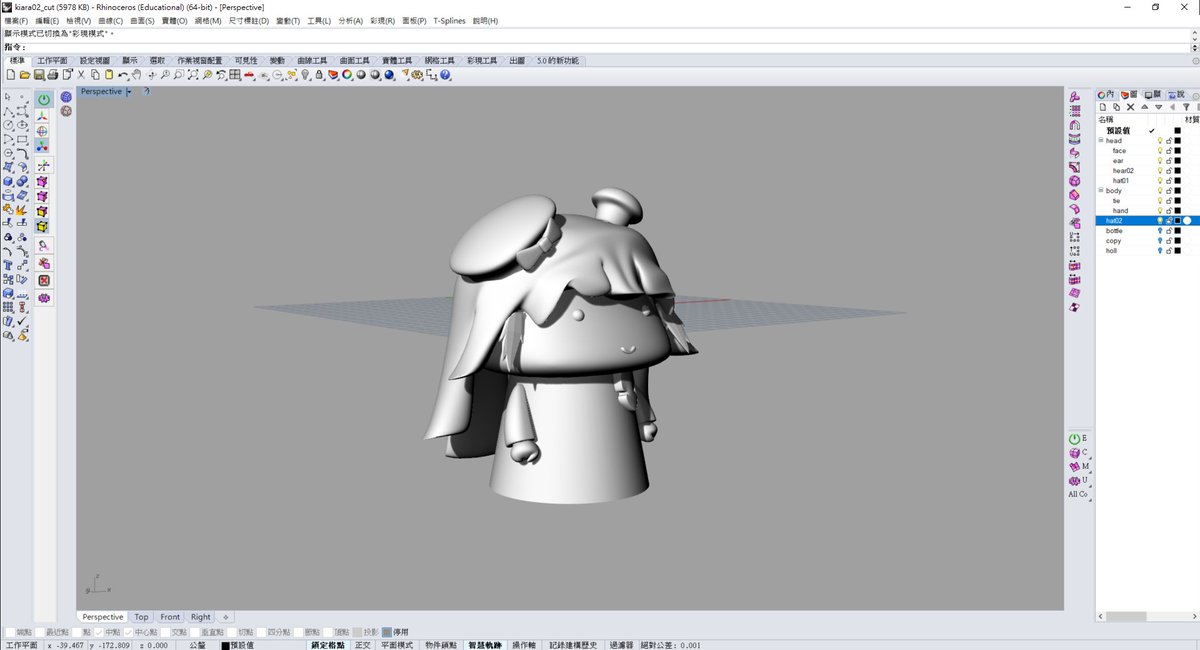Click the four-viewport layout icon
Screen dimensions: 1200x650
click(x=235, y=74)
